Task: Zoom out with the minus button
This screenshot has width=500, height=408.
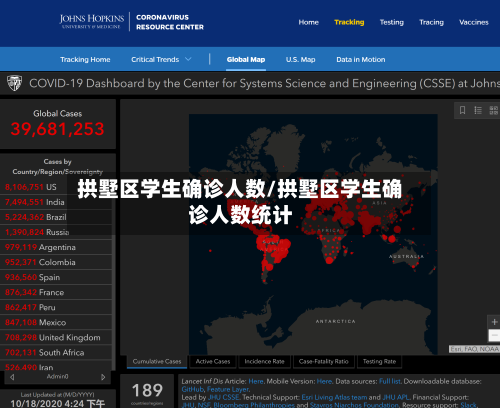Action: click(x=494, y=335)
